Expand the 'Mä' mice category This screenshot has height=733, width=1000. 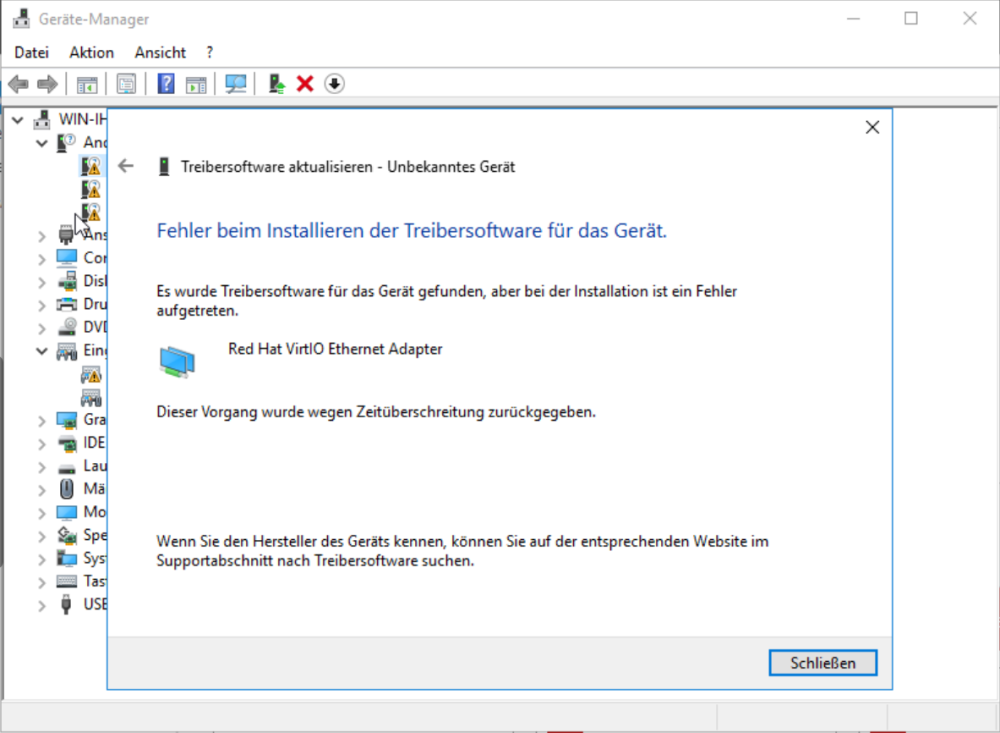coord(41,490)
